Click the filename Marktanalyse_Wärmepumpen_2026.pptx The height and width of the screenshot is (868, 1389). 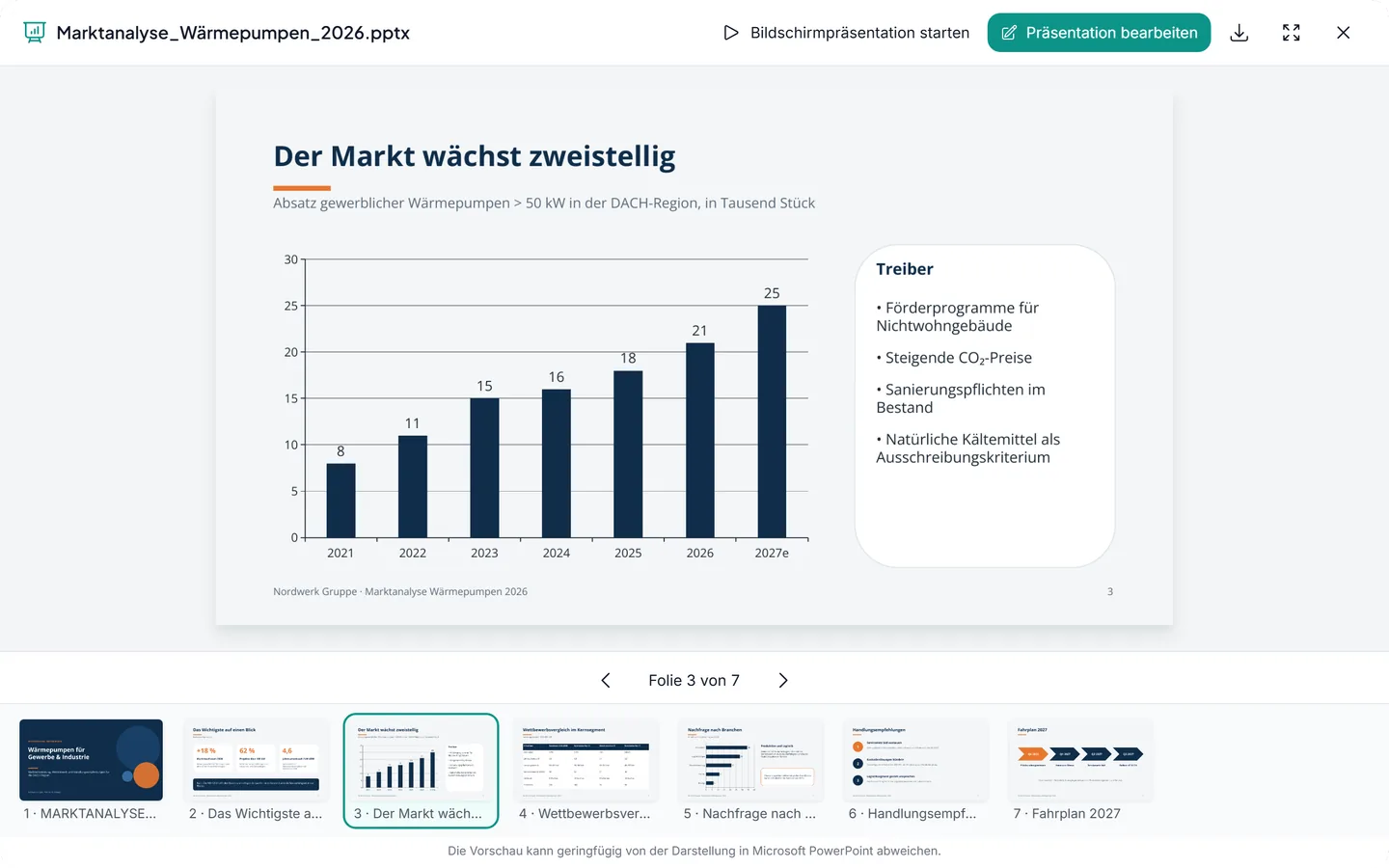point(233,33)
